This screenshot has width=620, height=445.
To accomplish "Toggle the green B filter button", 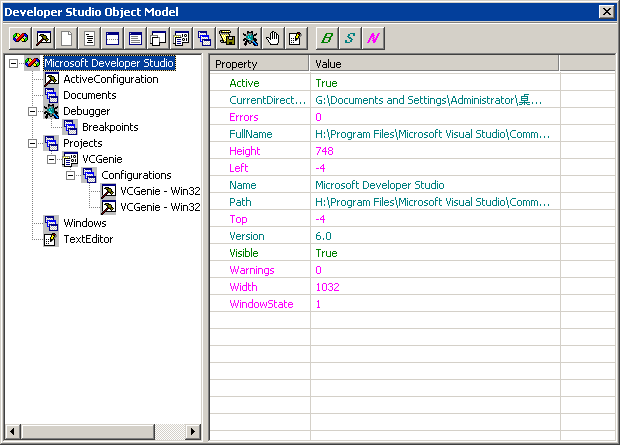I will click(327, 38).
